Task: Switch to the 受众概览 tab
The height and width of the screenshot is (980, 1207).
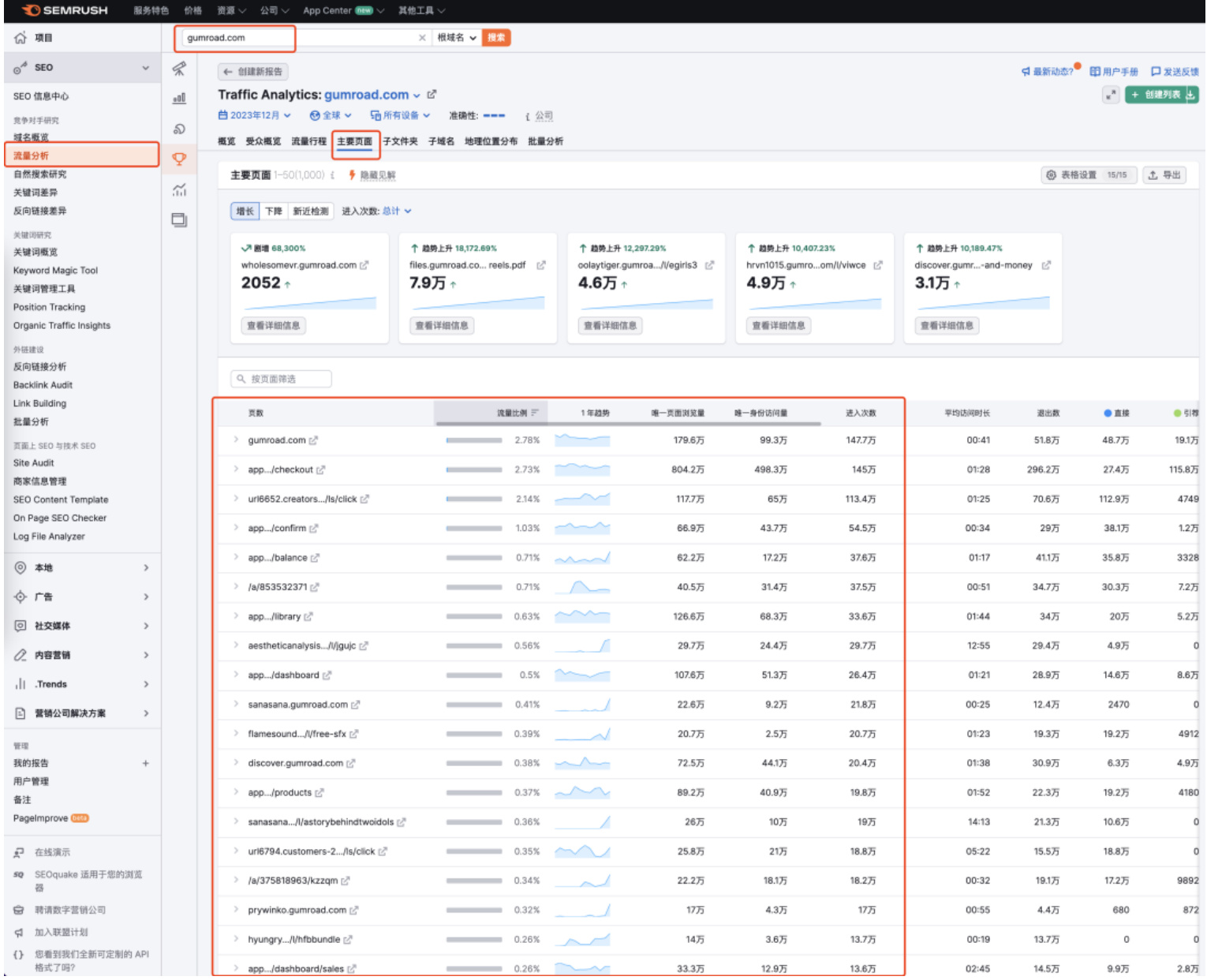Action: [x=263, y=142]
